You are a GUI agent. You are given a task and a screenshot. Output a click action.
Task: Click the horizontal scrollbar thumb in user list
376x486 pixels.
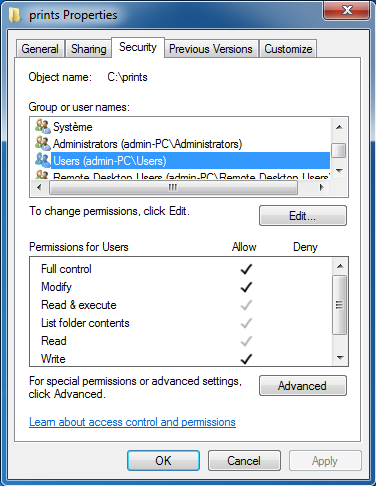(x=173, y=187)
